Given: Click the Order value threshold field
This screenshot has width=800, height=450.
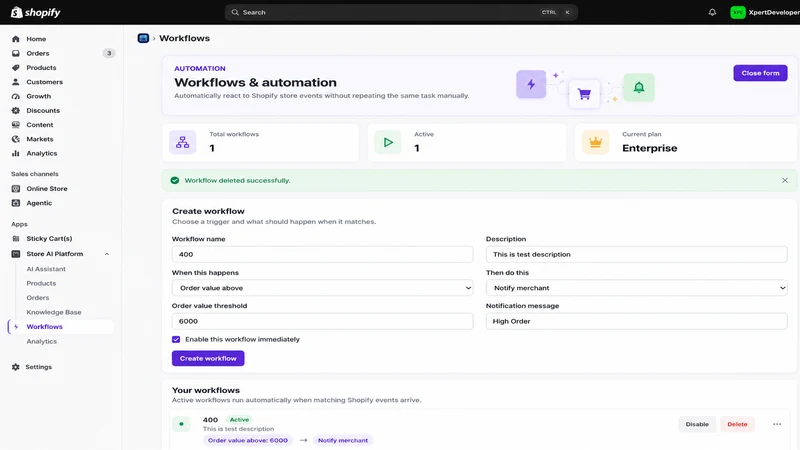Looking at the screenshot, I should click(322, 321).
